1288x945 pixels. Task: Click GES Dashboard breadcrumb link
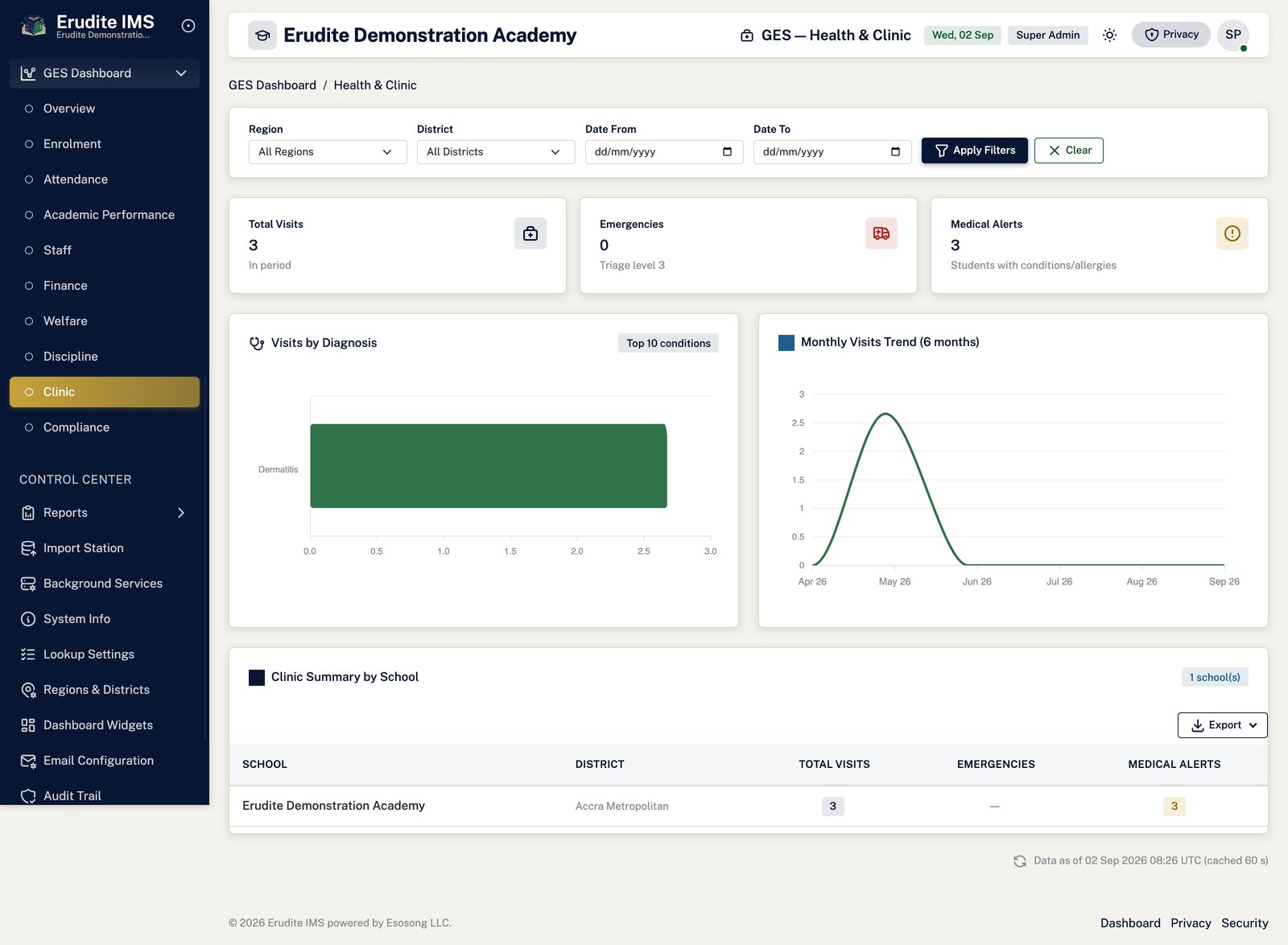point(272,85)
